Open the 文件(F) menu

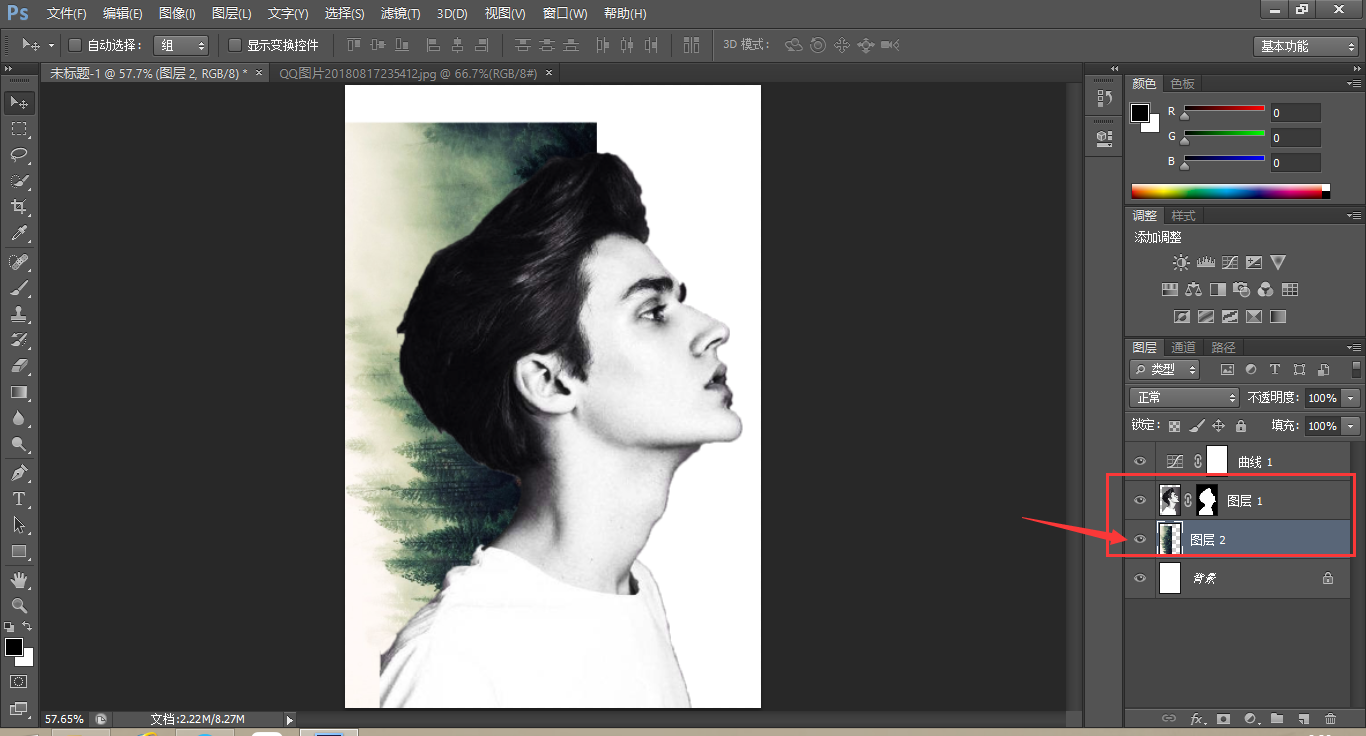67,14
